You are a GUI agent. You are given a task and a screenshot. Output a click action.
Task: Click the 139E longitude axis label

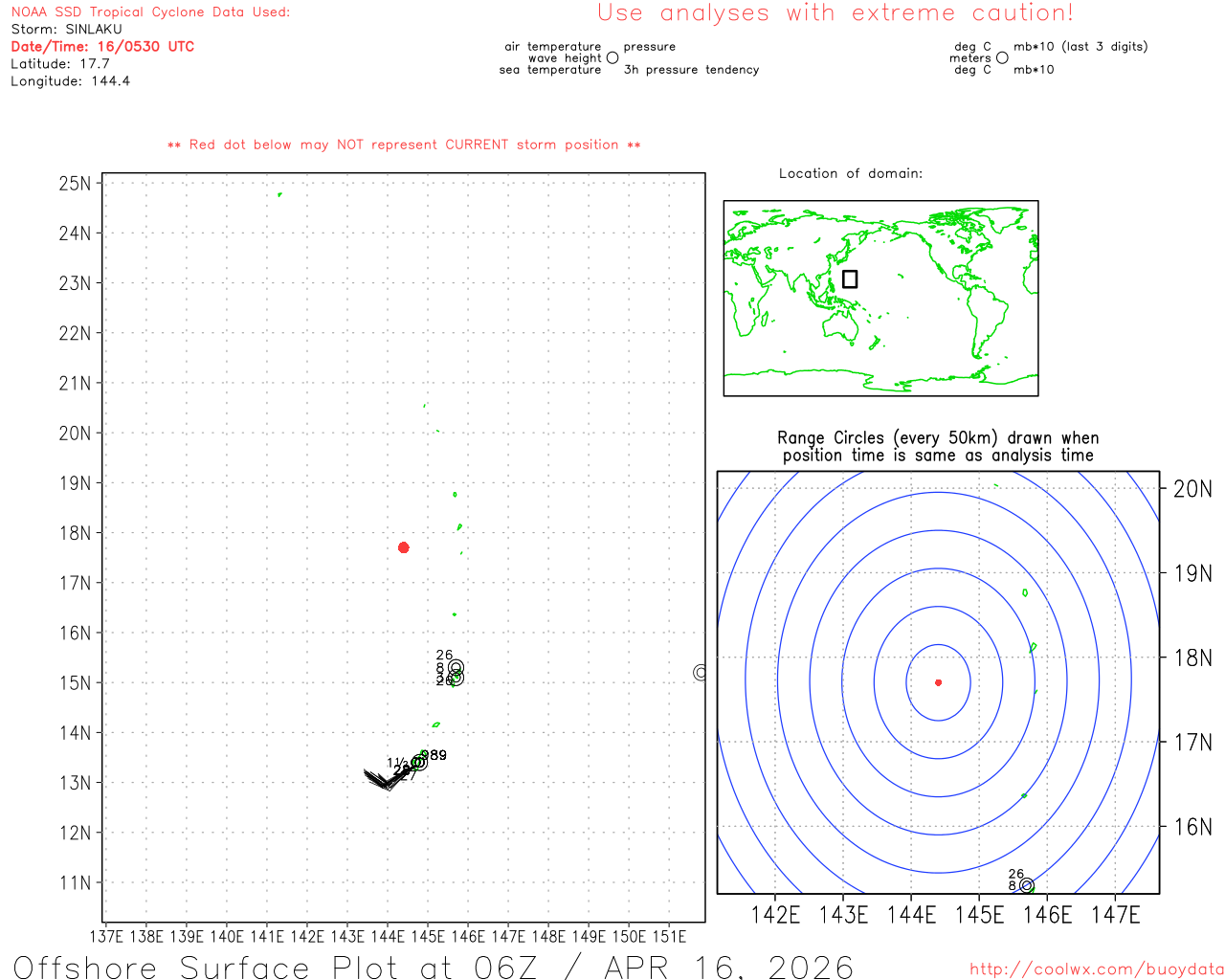(x=187, y=937)
